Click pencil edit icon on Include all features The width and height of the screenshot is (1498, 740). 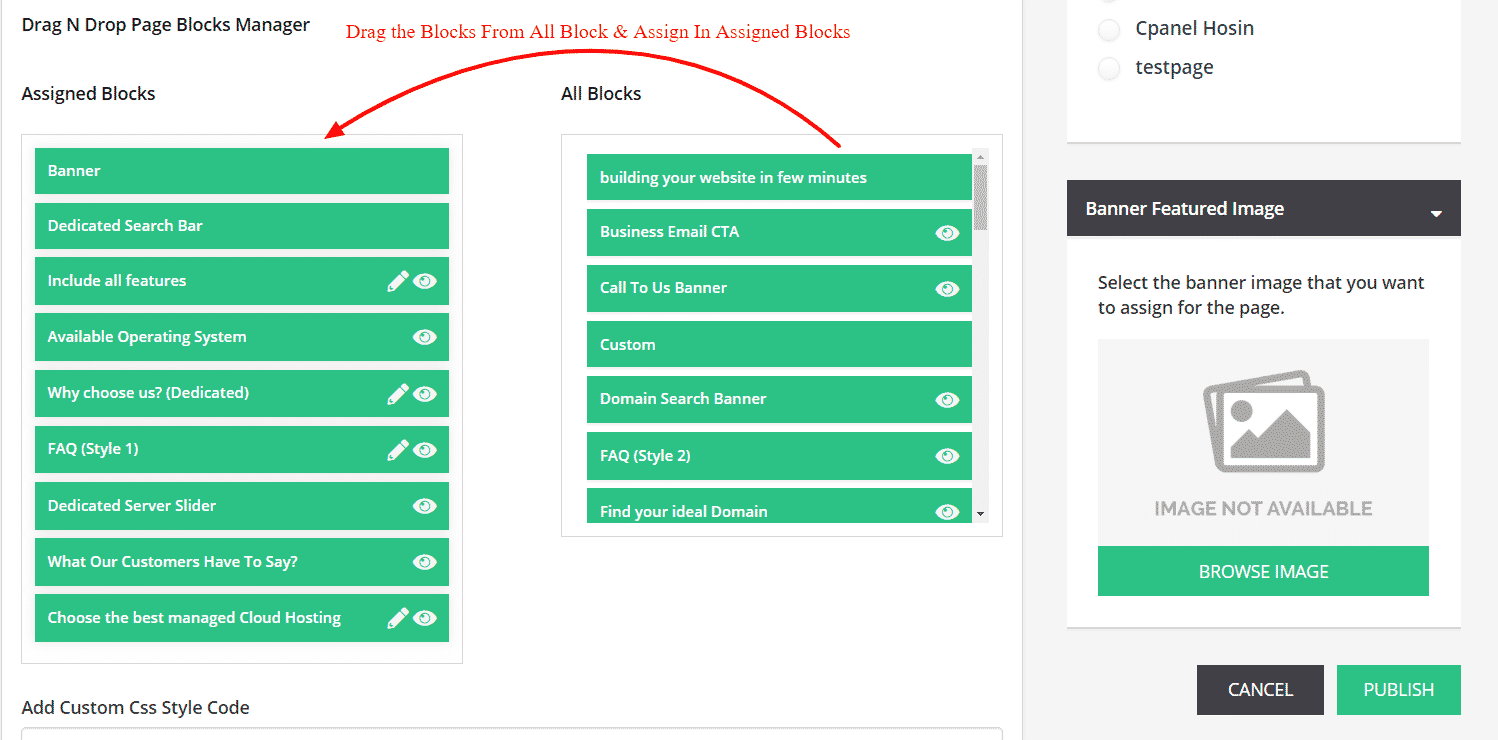click(x=397, y=282)
